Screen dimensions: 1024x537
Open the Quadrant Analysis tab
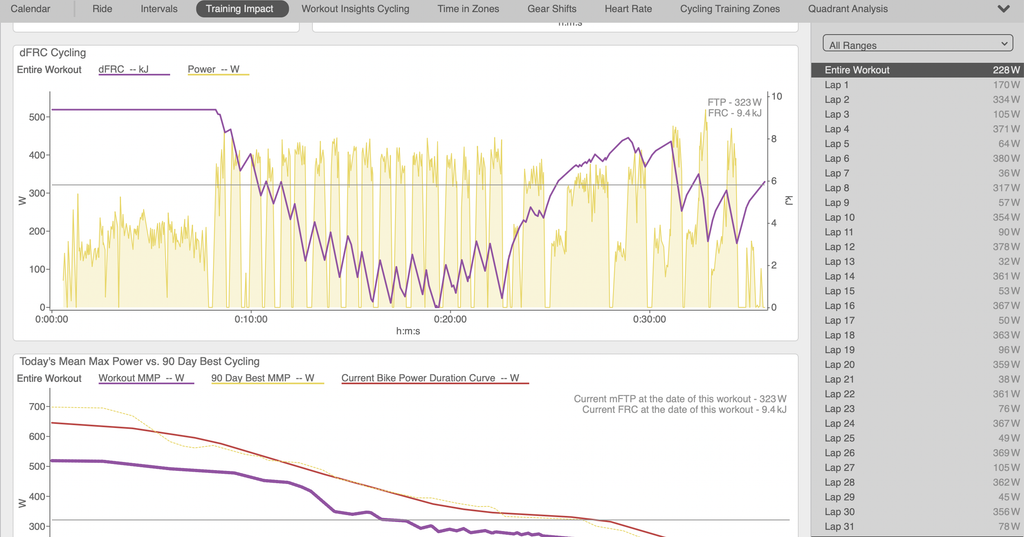(x=848, y=8)
